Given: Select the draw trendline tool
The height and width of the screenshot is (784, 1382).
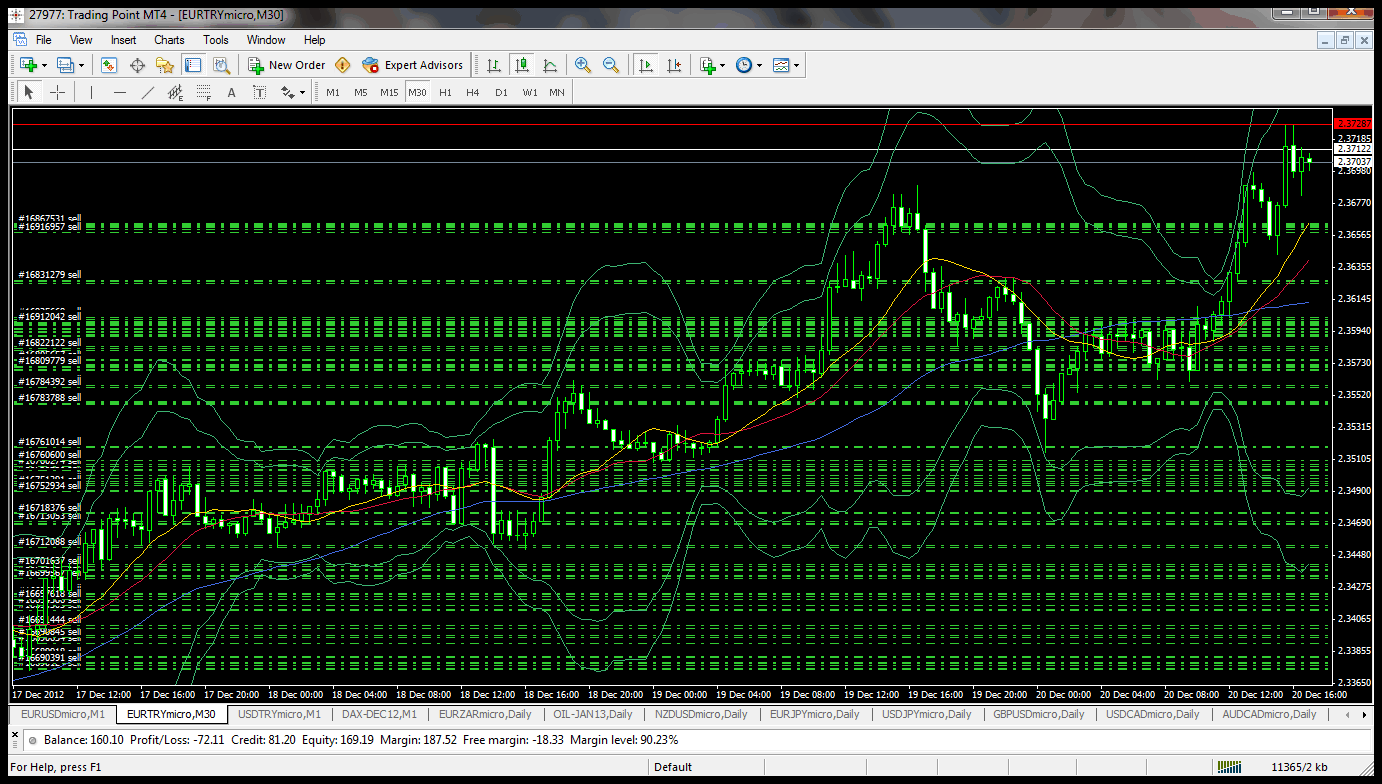Looking at the screenshot, I should pyautogui.click(x=148, y=92).
